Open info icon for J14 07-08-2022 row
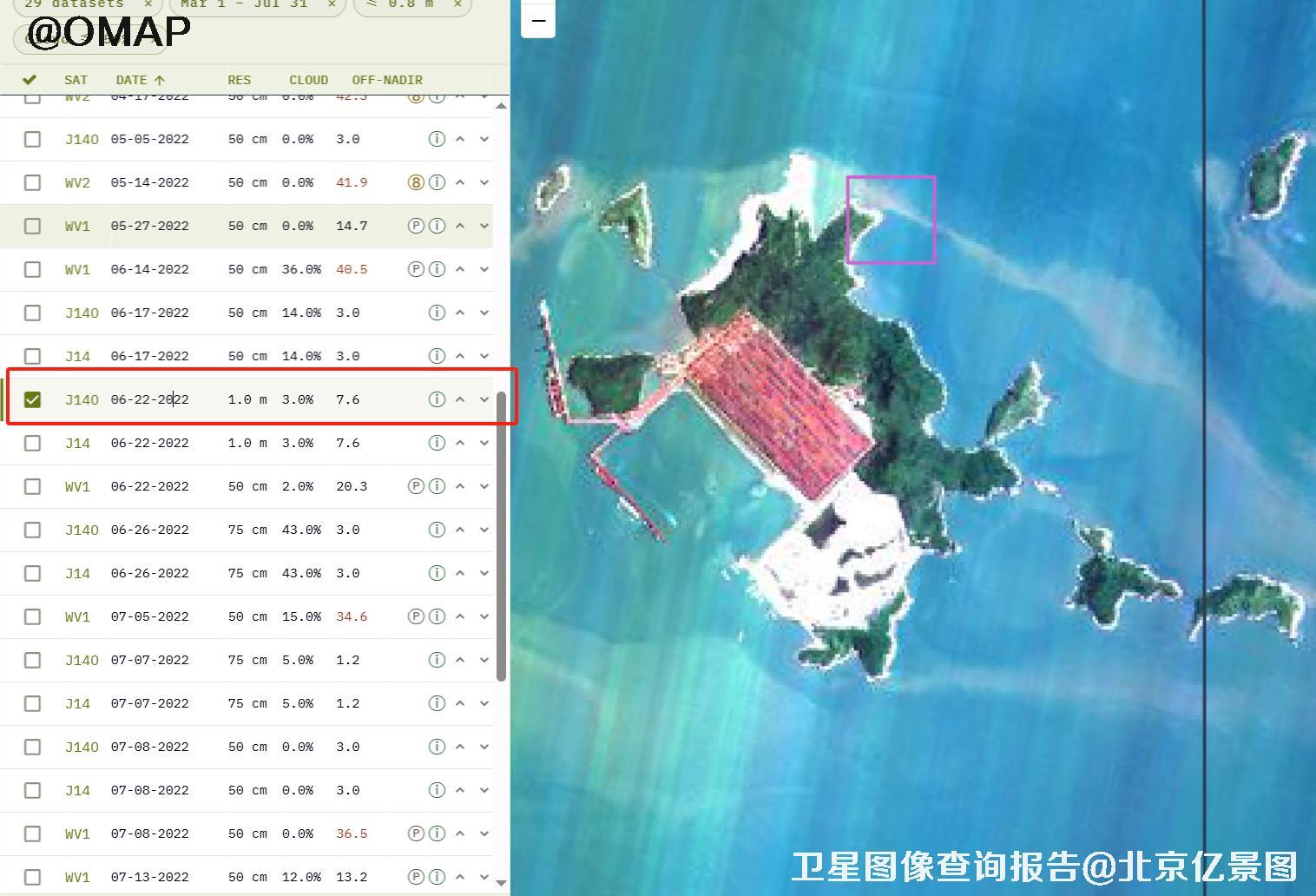 click(x=437, y=790)
